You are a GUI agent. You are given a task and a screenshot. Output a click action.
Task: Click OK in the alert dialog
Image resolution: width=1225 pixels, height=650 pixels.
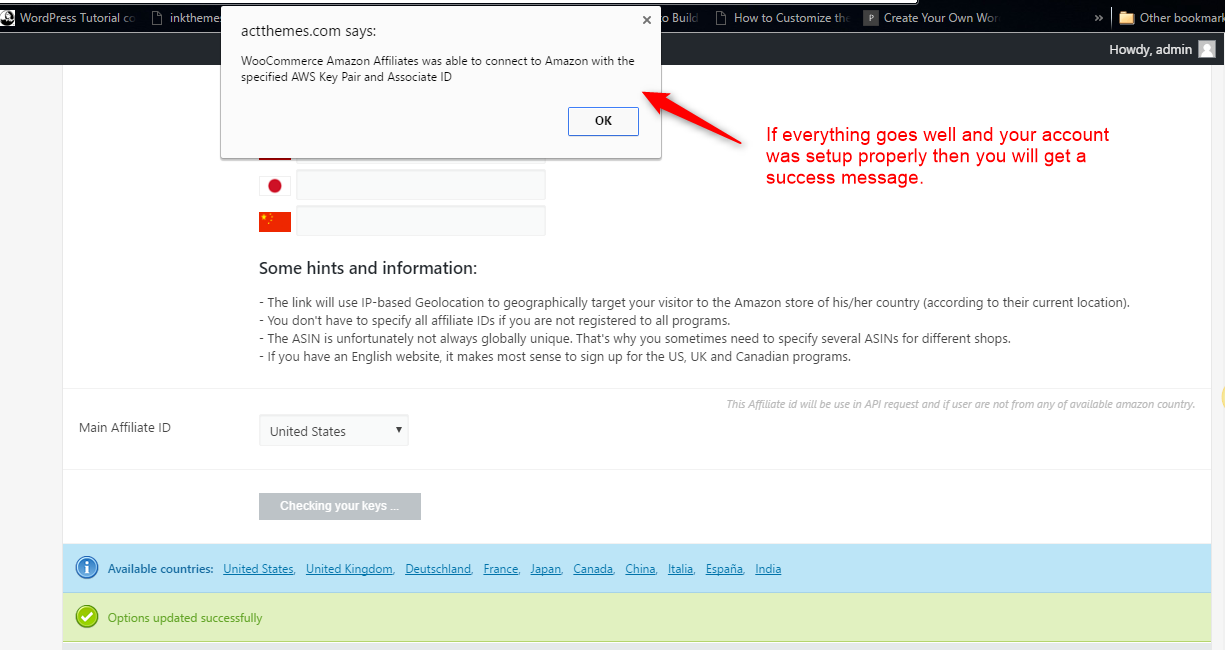[603, 121]
